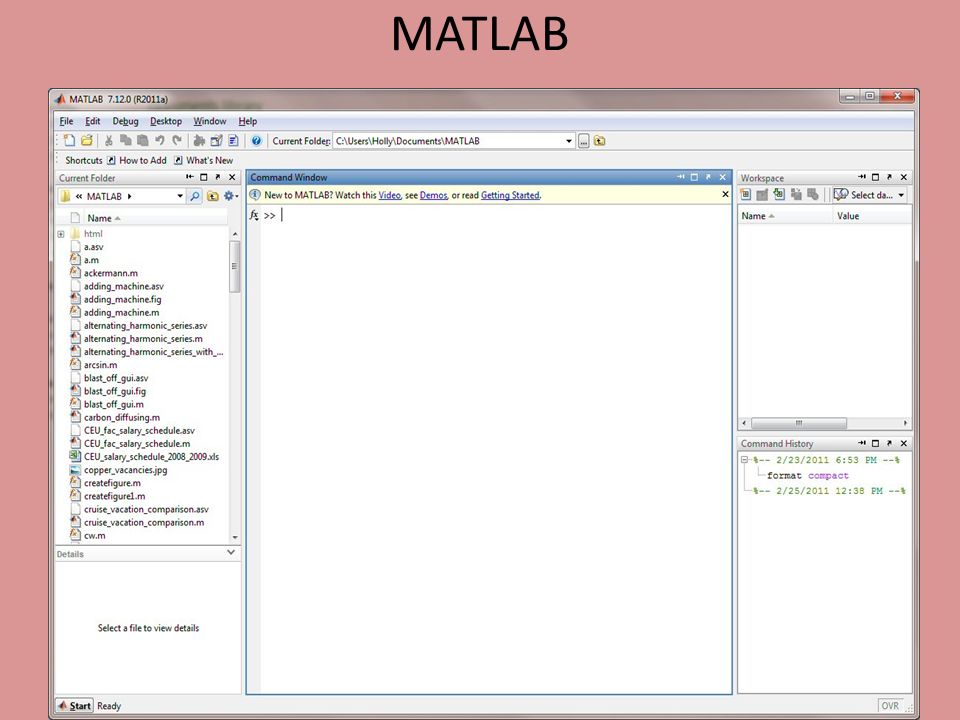
Task: Click the Open file toolbar icon
Action: coord(87,141)
